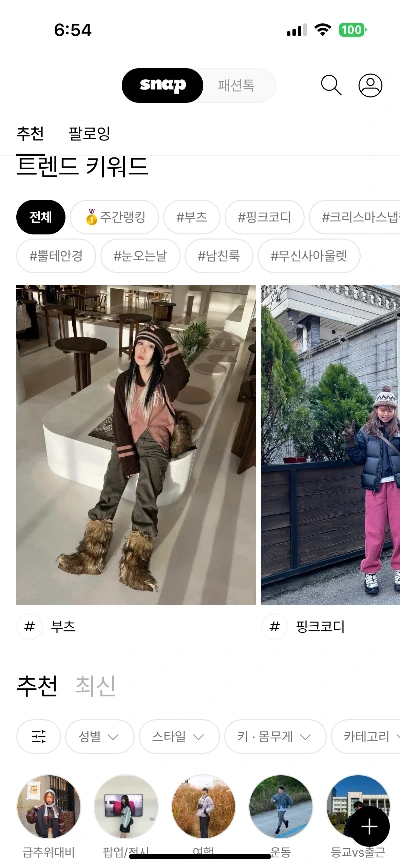This screenshot has height=867, width=400.
Task: Open the filter sliders icon
Action: click(x=38, y=737)
